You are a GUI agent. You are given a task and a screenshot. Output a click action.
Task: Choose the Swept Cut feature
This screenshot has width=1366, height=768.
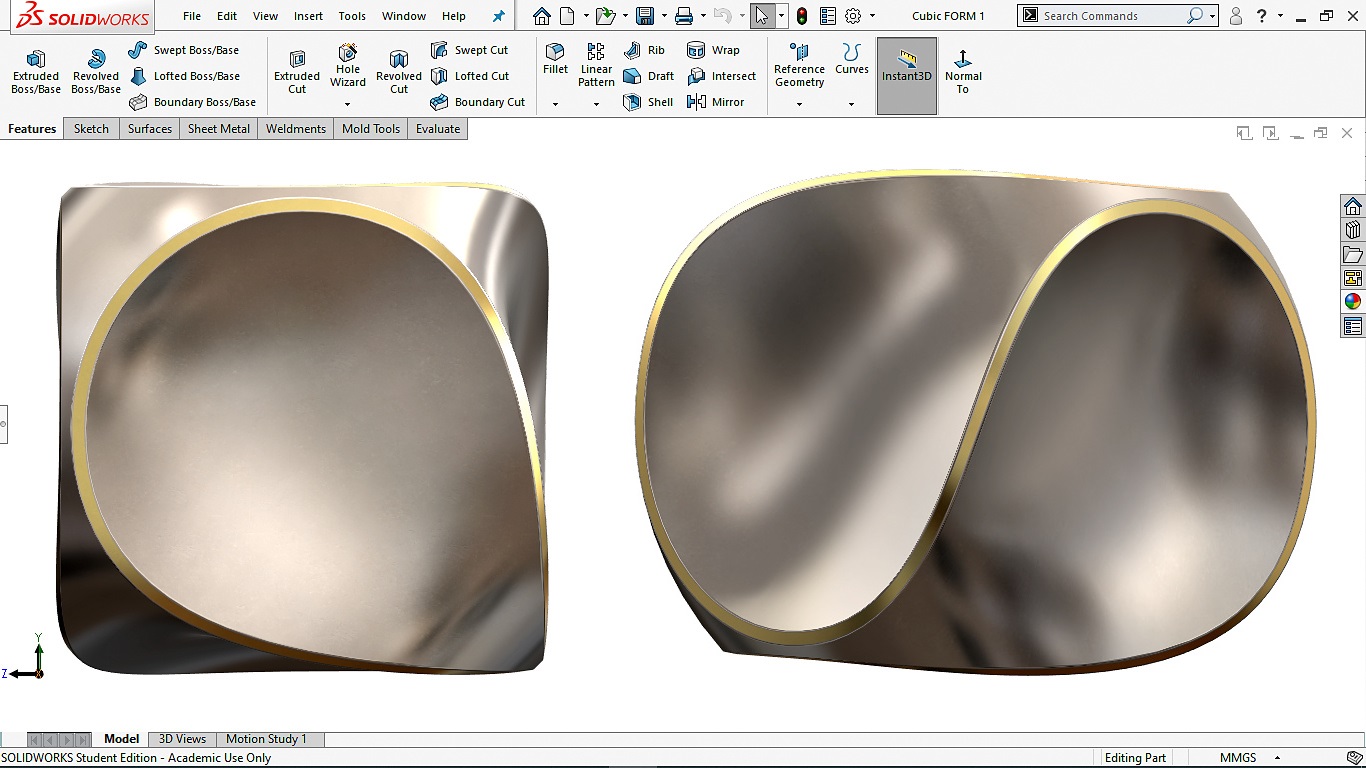coord(469,50)
